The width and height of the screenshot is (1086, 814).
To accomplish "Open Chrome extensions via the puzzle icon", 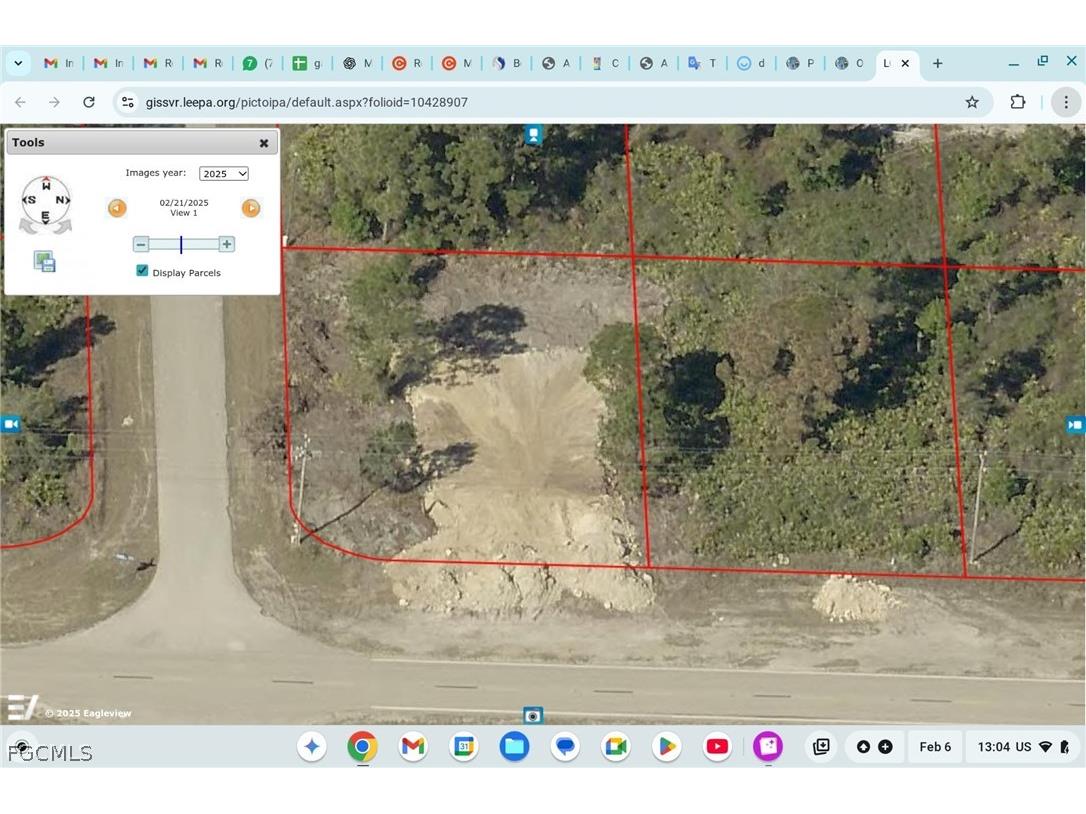I will [x=1018, y=102].
